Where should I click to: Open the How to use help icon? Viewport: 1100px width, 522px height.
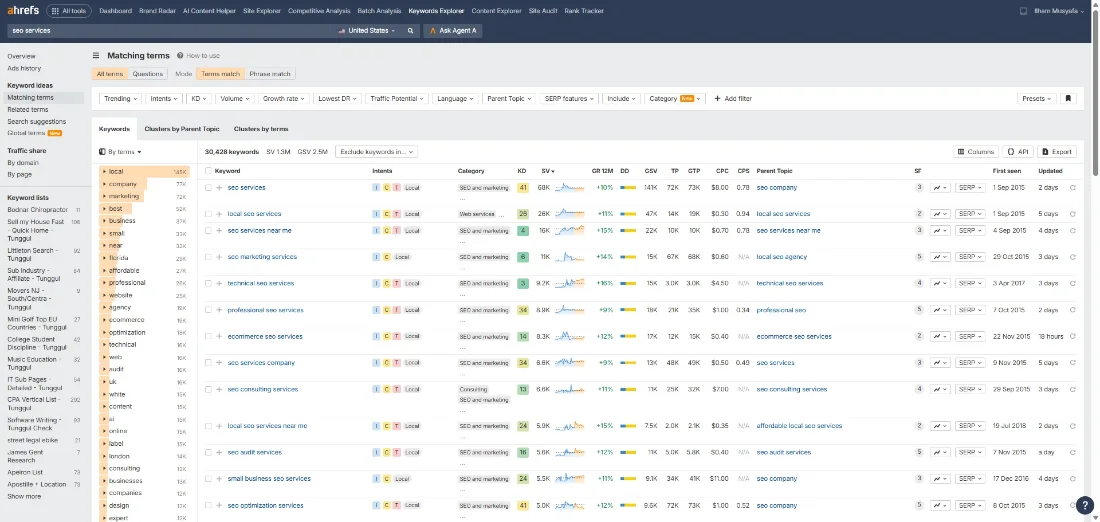coord(180,55)
